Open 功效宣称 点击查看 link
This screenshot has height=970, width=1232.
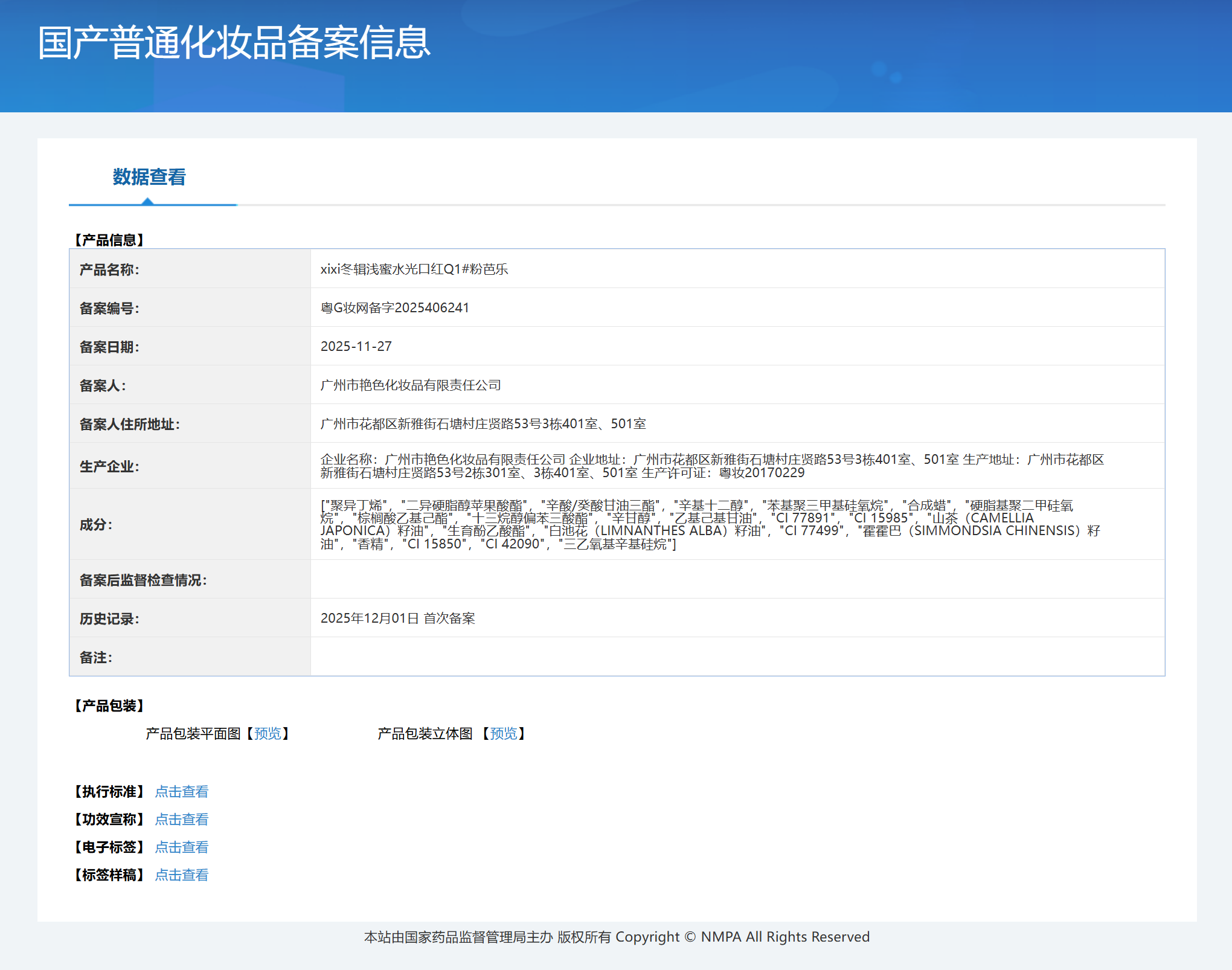coord(182,819)
